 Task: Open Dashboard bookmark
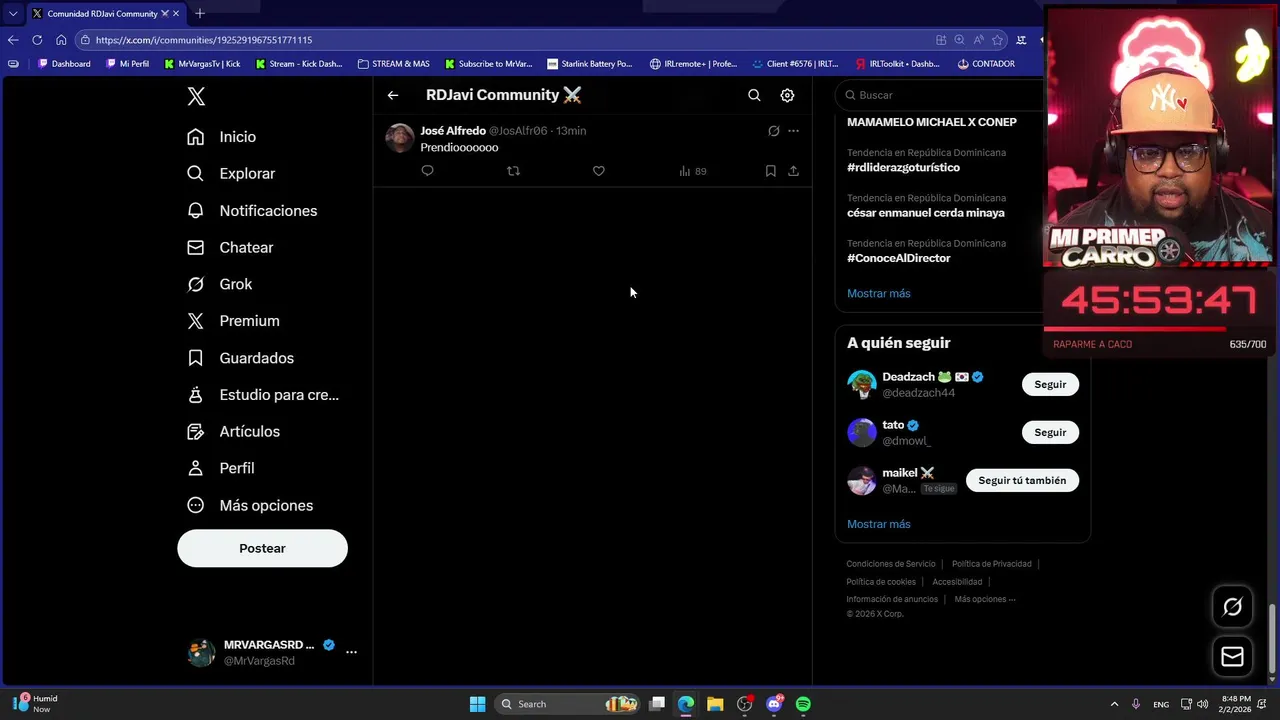(x=64, y=64)
